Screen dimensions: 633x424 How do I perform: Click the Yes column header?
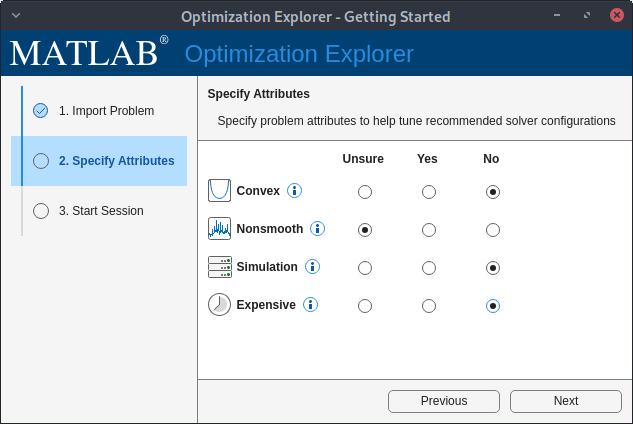click(x=427, y=159)
